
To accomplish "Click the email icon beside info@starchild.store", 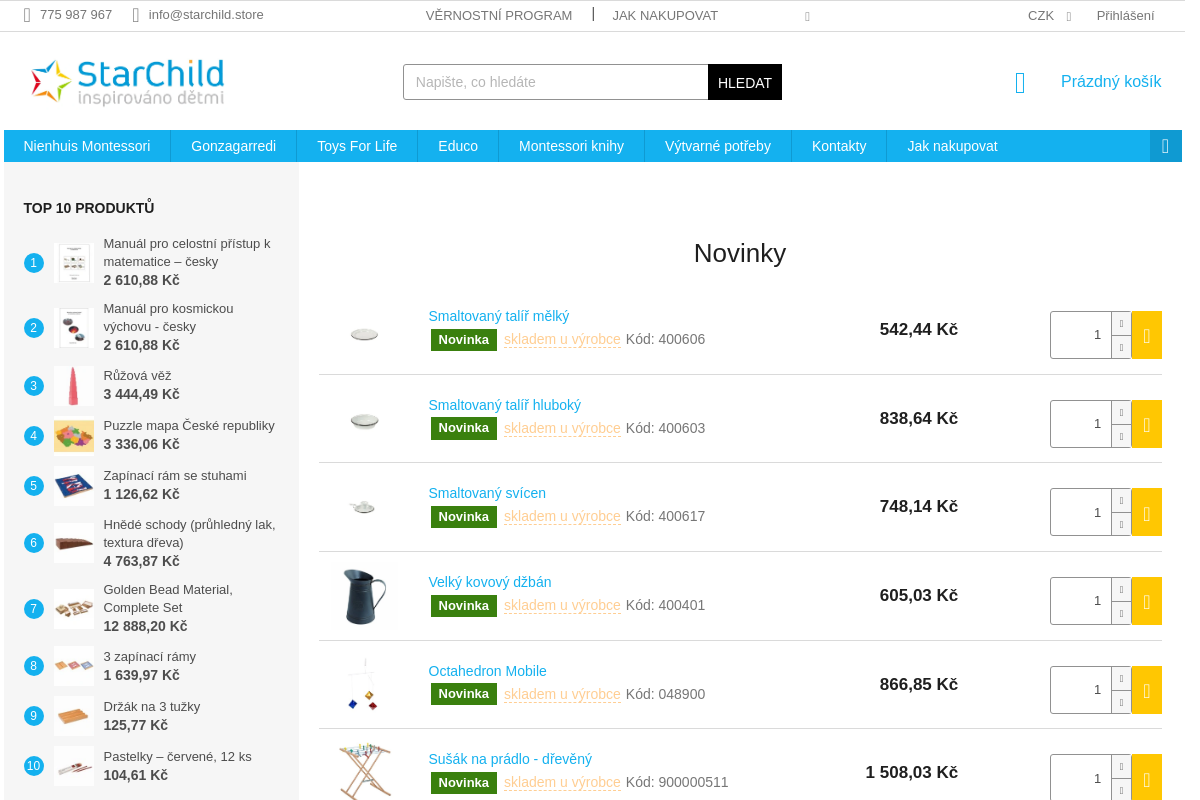I will (136, 15).
